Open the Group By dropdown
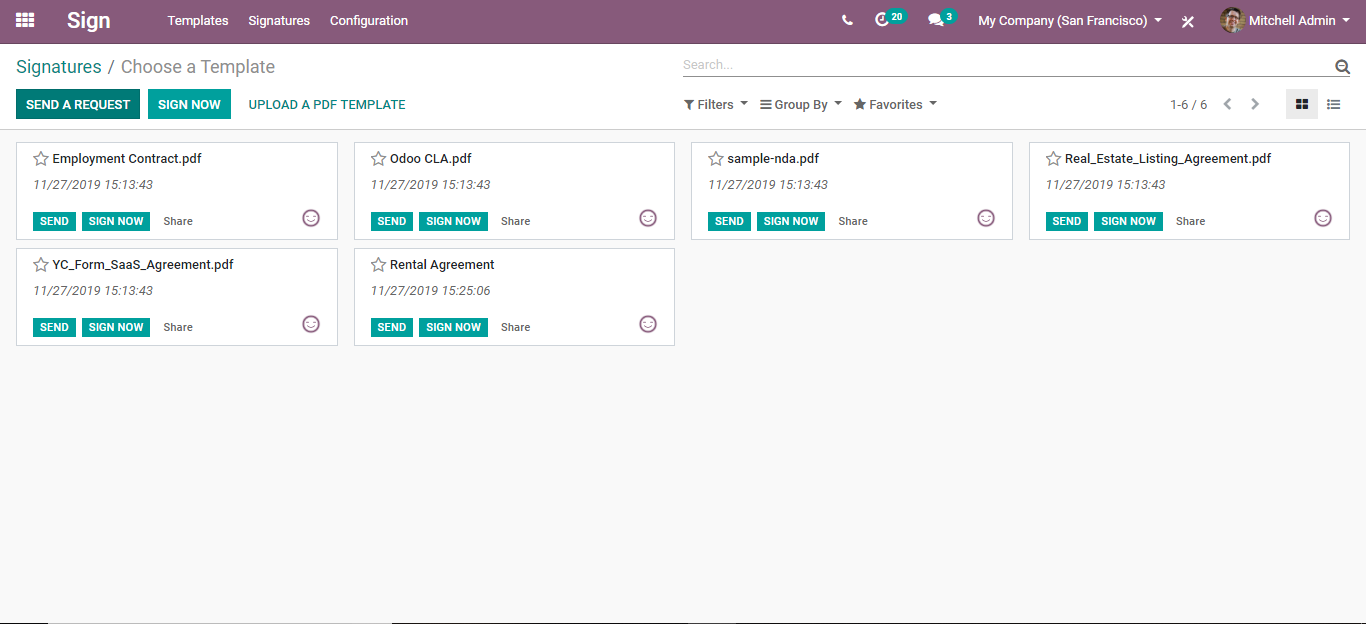Image resolution: width=1366 pixels, height=624 pixels. pyautogui.click(x=800, y=104)
